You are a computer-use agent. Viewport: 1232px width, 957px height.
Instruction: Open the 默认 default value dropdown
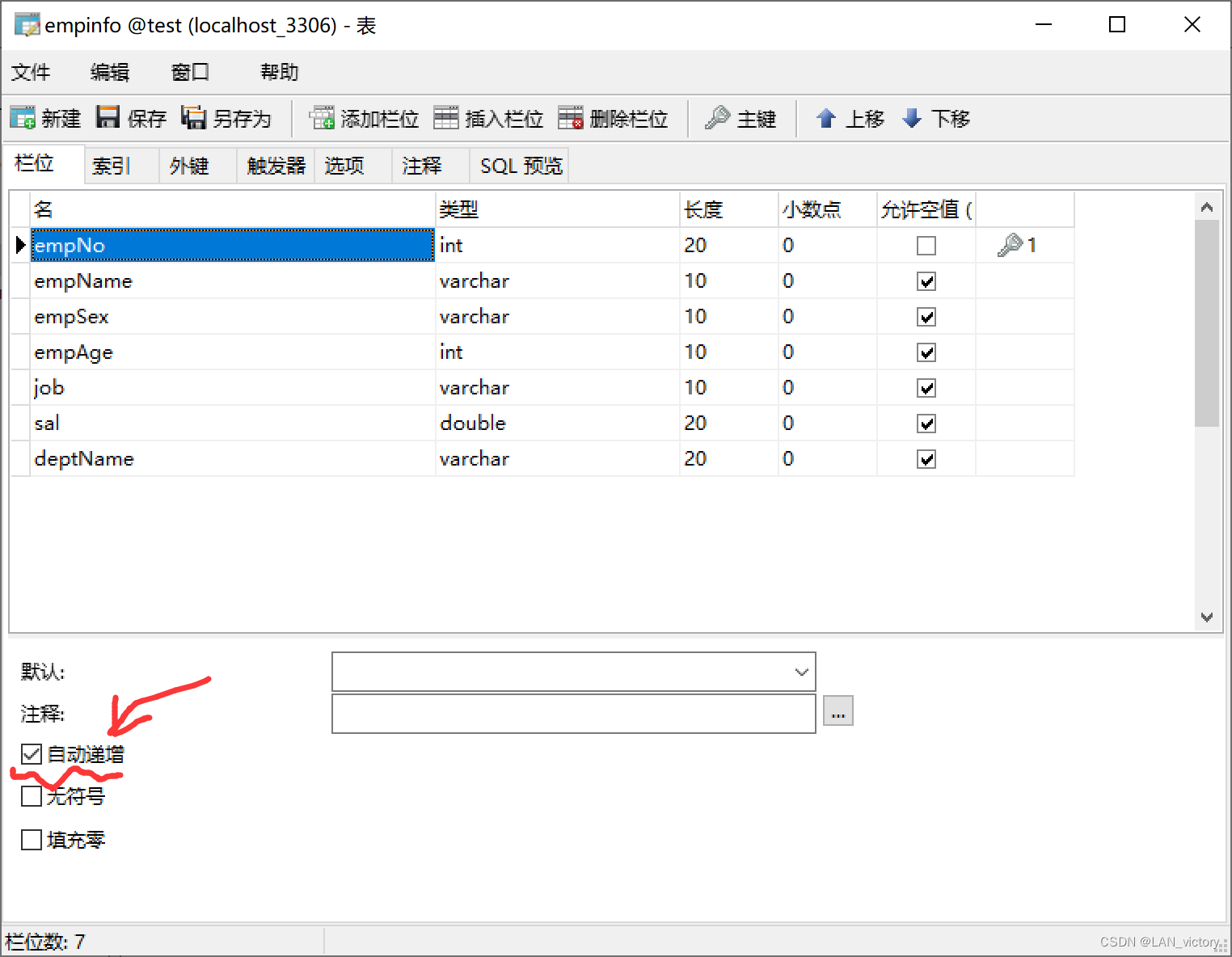(x=801, y=672)
